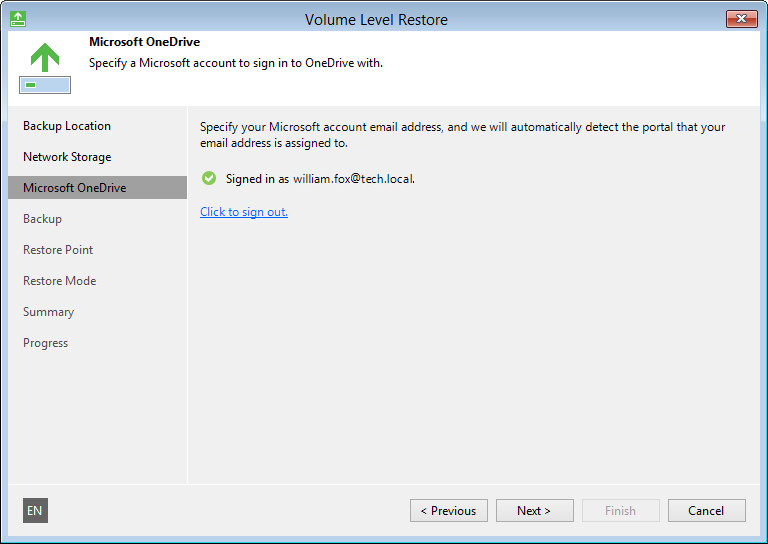
Task: Click the 'Microsoft OneDrive' bold header title
Action: pyautogui.click(x=144, y=42)
